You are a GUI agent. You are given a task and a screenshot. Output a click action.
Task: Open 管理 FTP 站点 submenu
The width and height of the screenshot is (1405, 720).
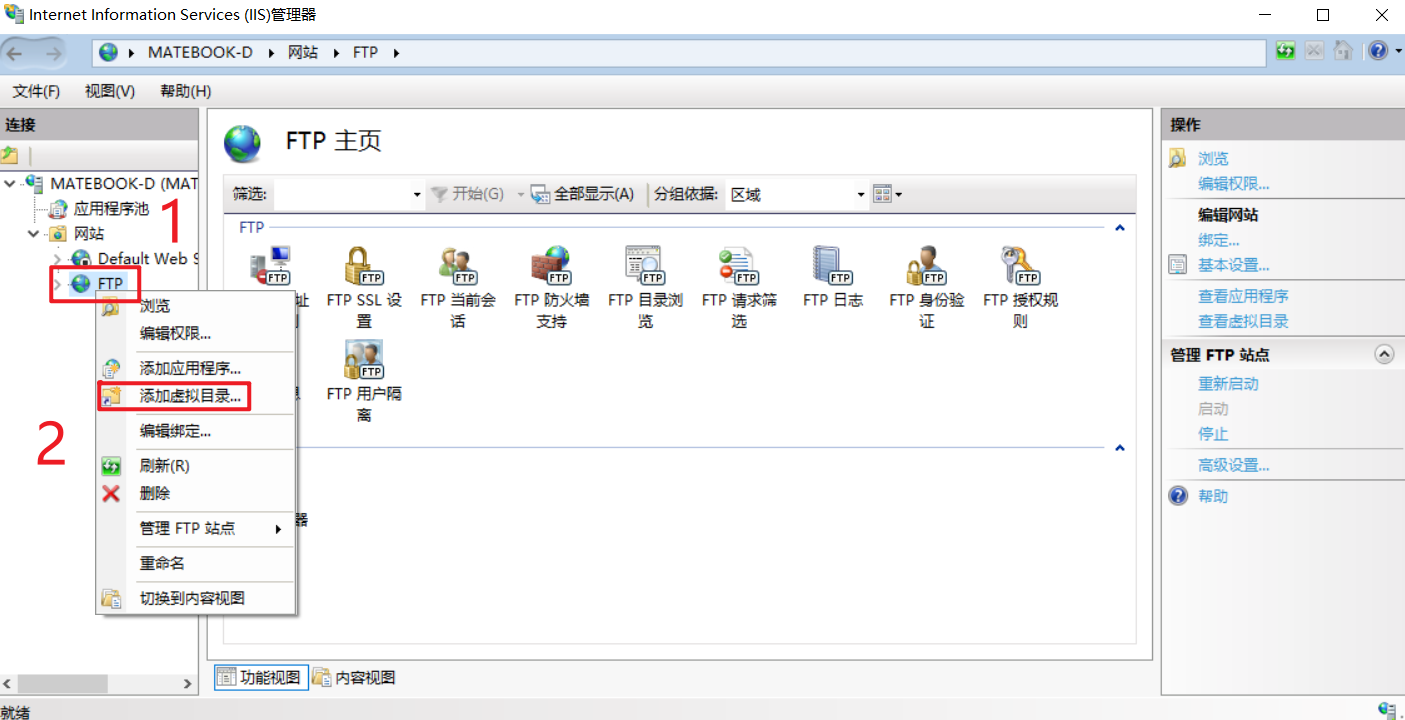pos(196,528)
